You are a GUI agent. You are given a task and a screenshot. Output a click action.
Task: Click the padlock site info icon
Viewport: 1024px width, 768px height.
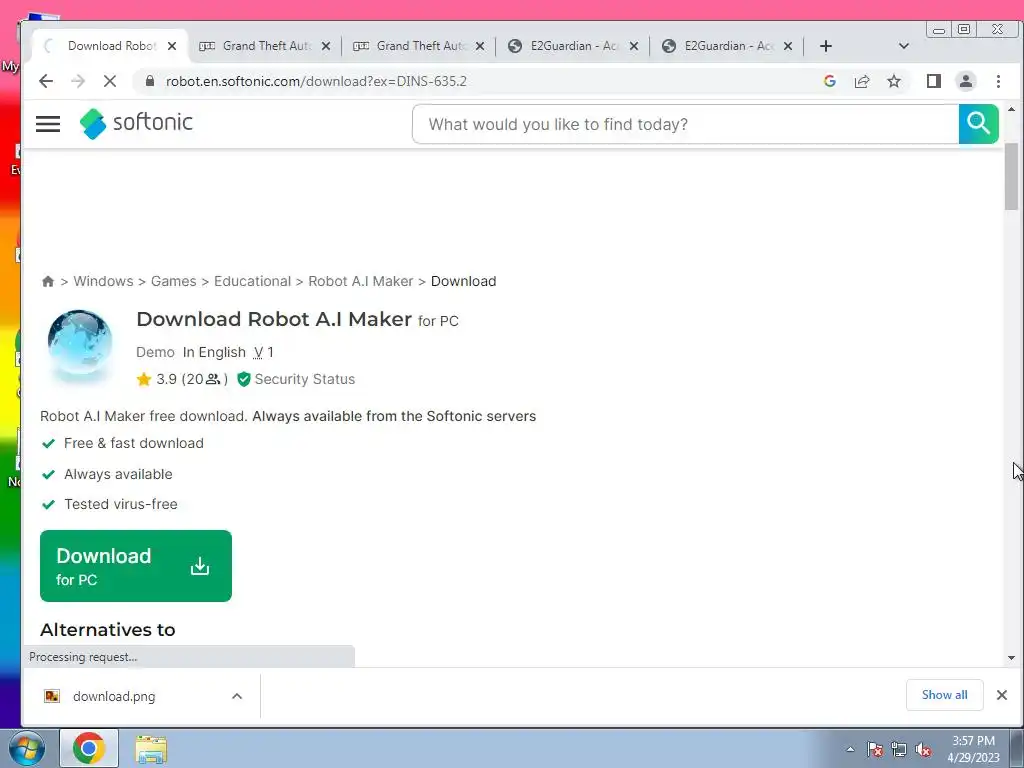pyautogui.click(x=150, y=81)
